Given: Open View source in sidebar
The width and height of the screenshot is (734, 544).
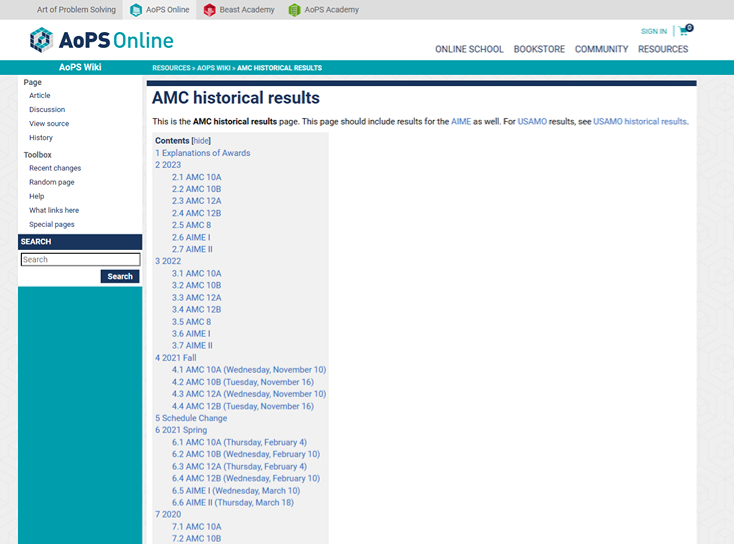Looking at the screenshot, I should pyautogui.click(x=49, y=124).
